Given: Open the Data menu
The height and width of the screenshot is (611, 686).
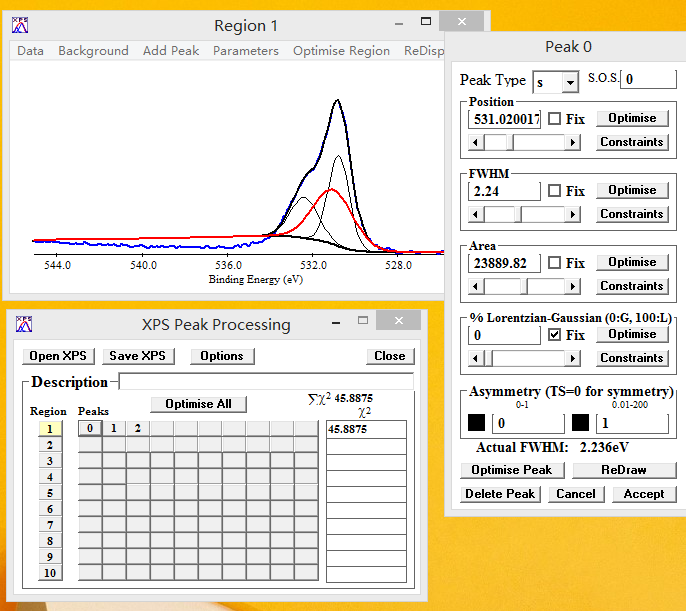Looking at the screenshot, I should [x=30, y=51].
